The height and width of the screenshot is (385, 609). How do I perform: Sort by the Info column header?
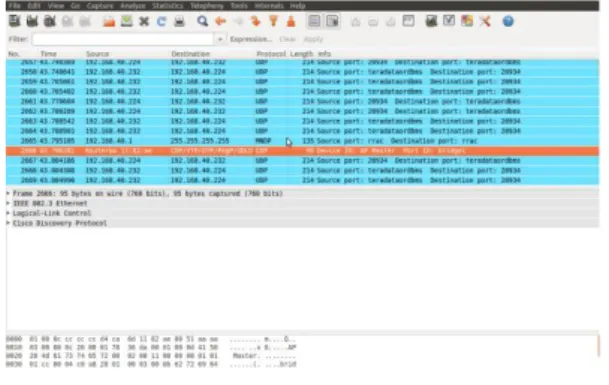324,54
